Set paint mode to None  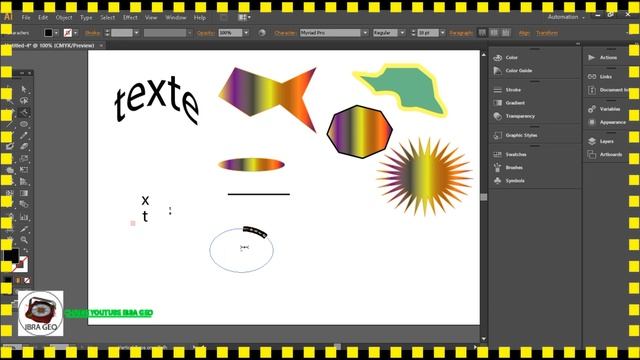[x=27, y=280]
